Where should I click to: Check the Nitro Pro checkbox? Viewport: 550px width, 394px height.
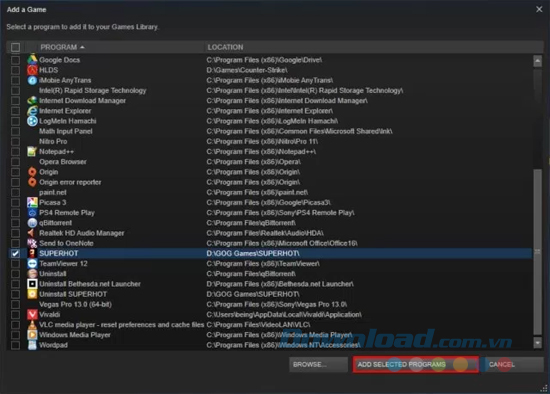coord(15,141)
